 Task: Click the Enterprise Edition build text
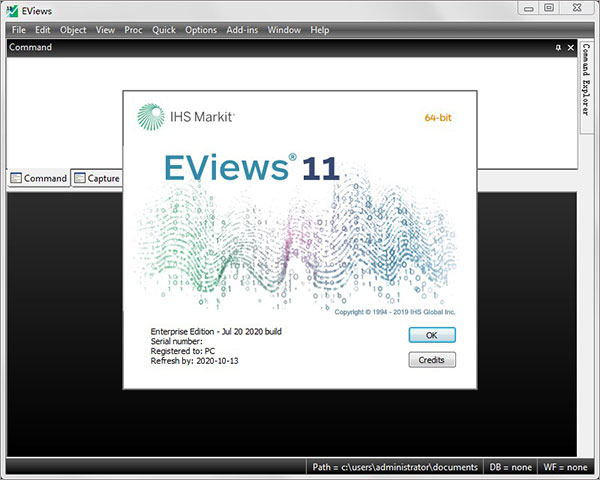(216, 331)
